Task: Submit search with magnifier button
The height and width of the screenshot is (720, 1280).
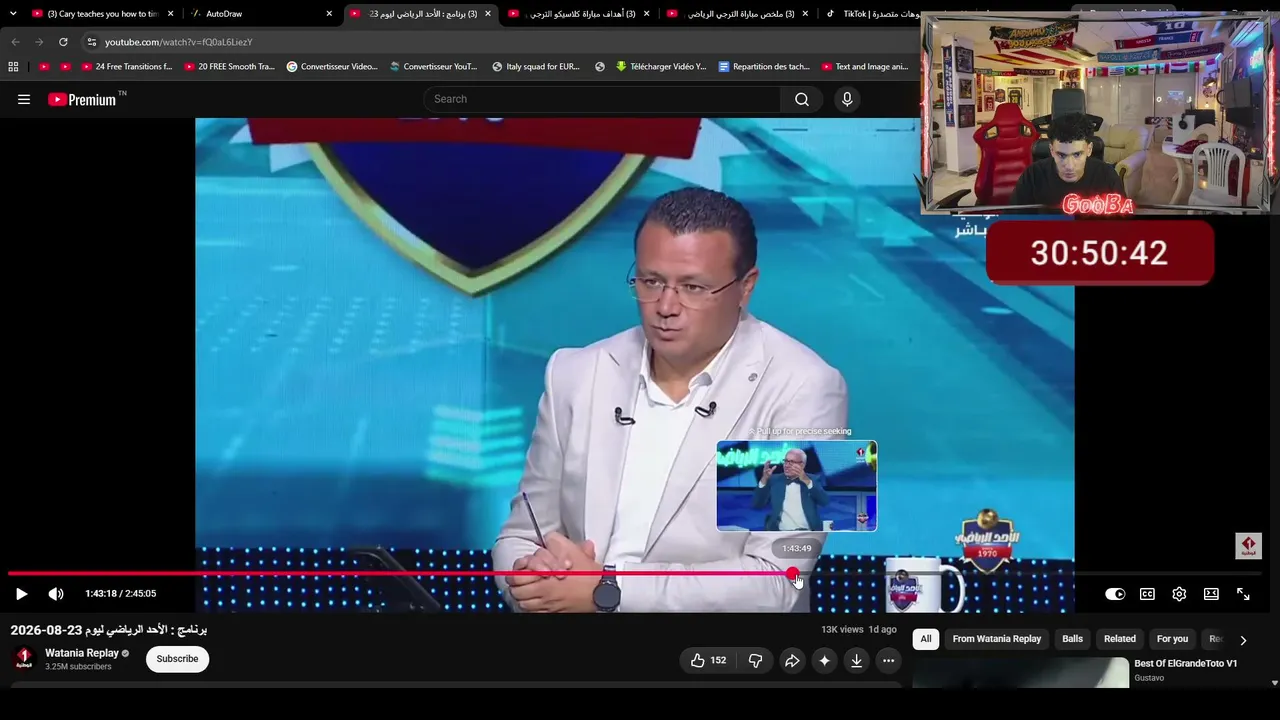Action: point(802,99)
